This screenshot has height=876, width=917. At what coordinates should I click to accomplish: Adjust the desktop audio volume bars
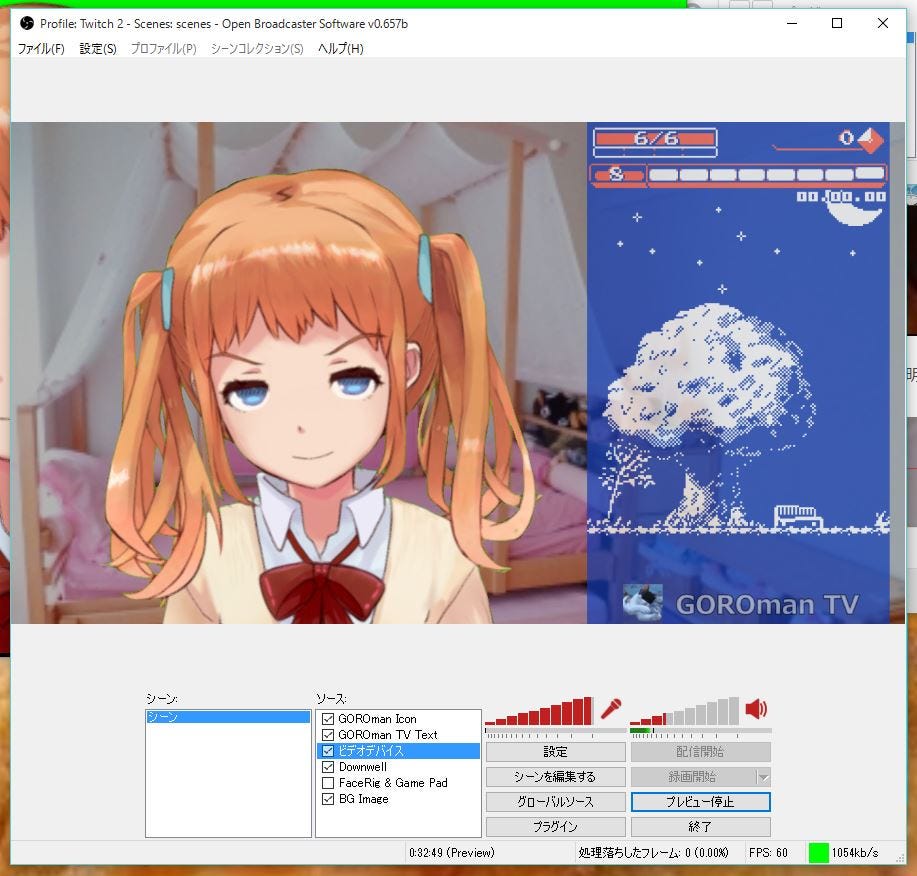point(684,711)
